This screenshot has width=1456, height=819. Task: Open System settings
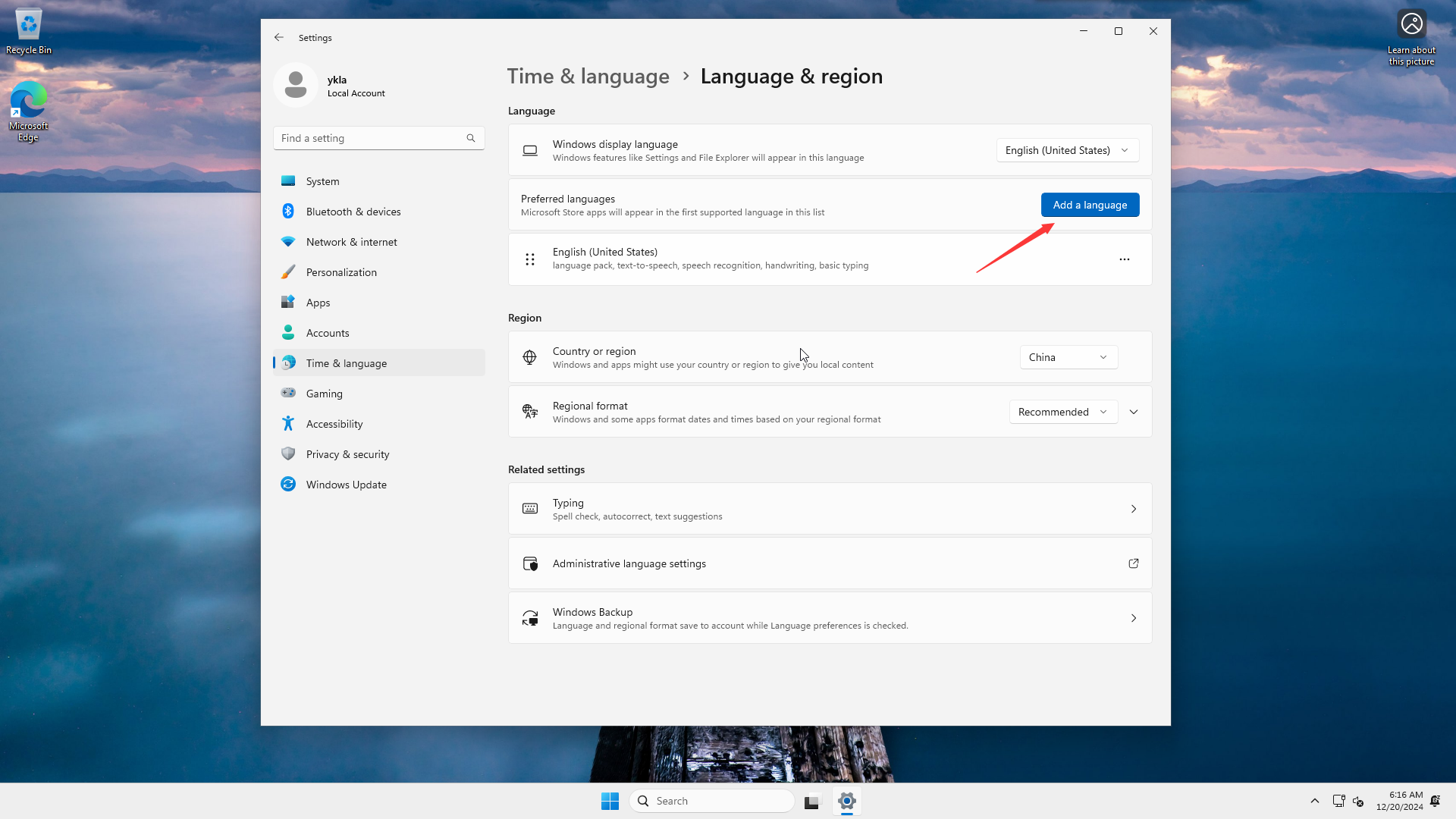pyautogui.click(x=379, y=181)
